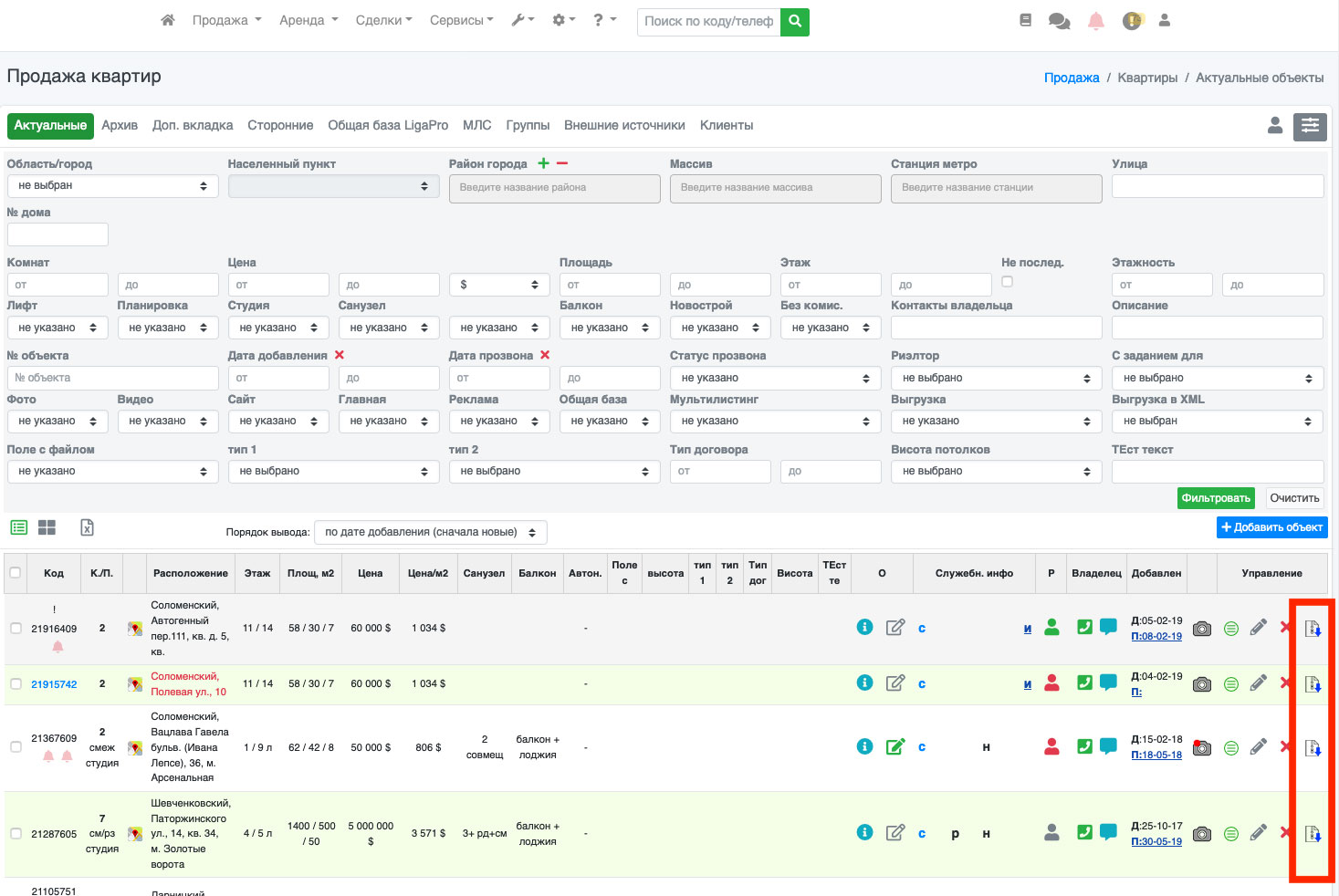Expand the 'Порядок вывода' sort dropdown

point(430,532)
